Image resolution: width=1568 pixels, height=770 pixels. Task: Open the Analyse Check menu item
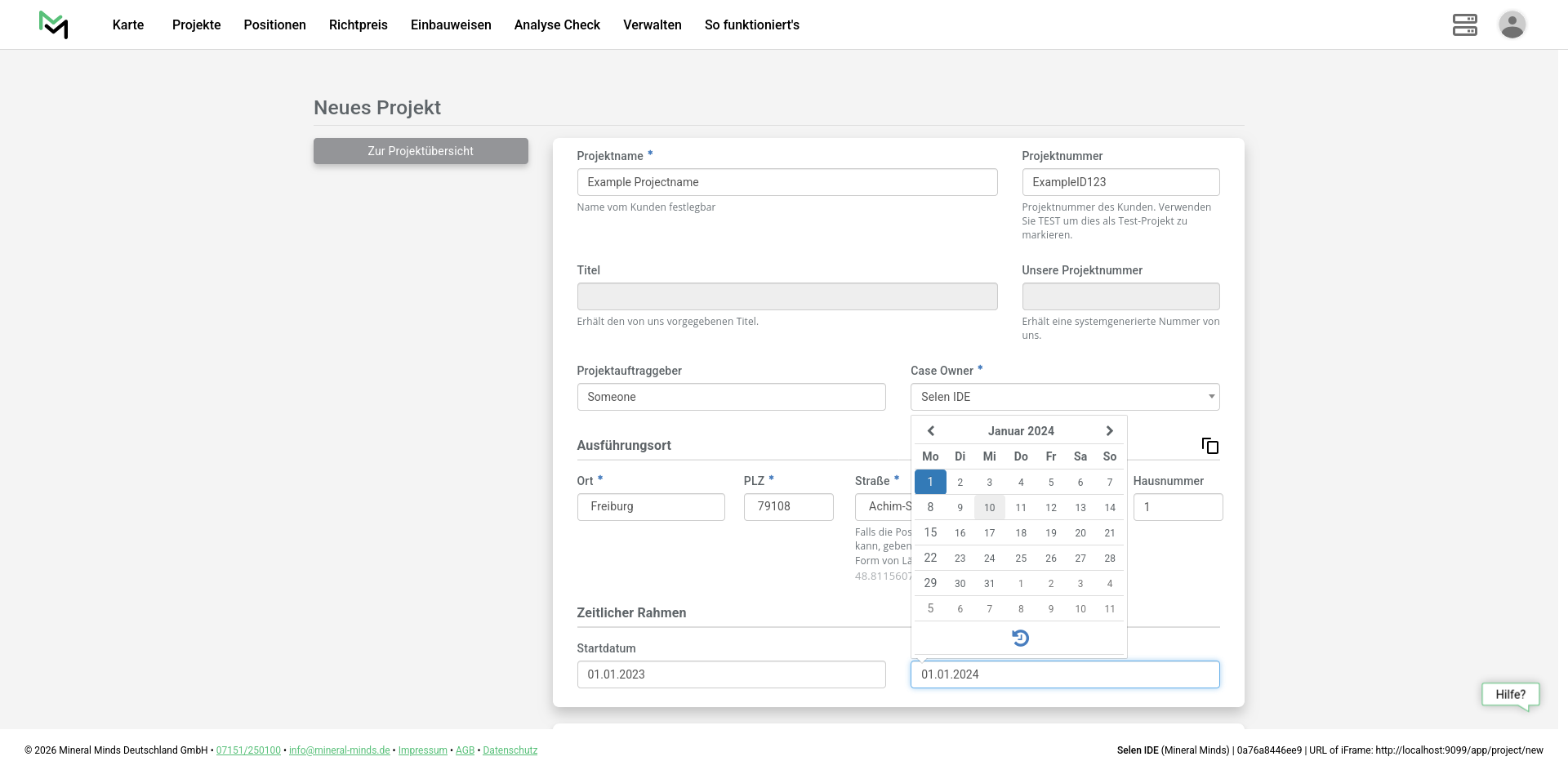click(x=557, y=24)
